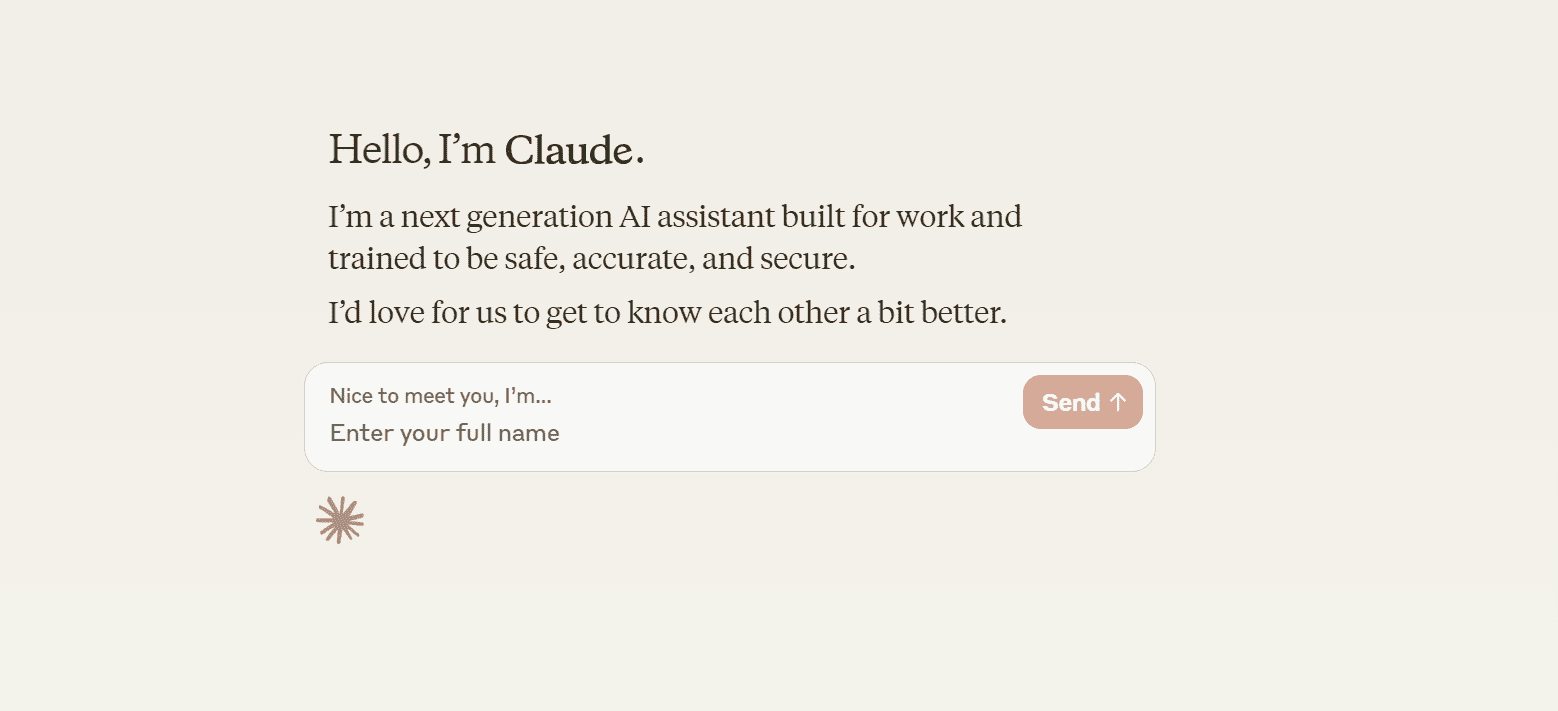Click the word "secure" in the description
The width and height of the screenshot is (1558, 711).
[806, 260]
